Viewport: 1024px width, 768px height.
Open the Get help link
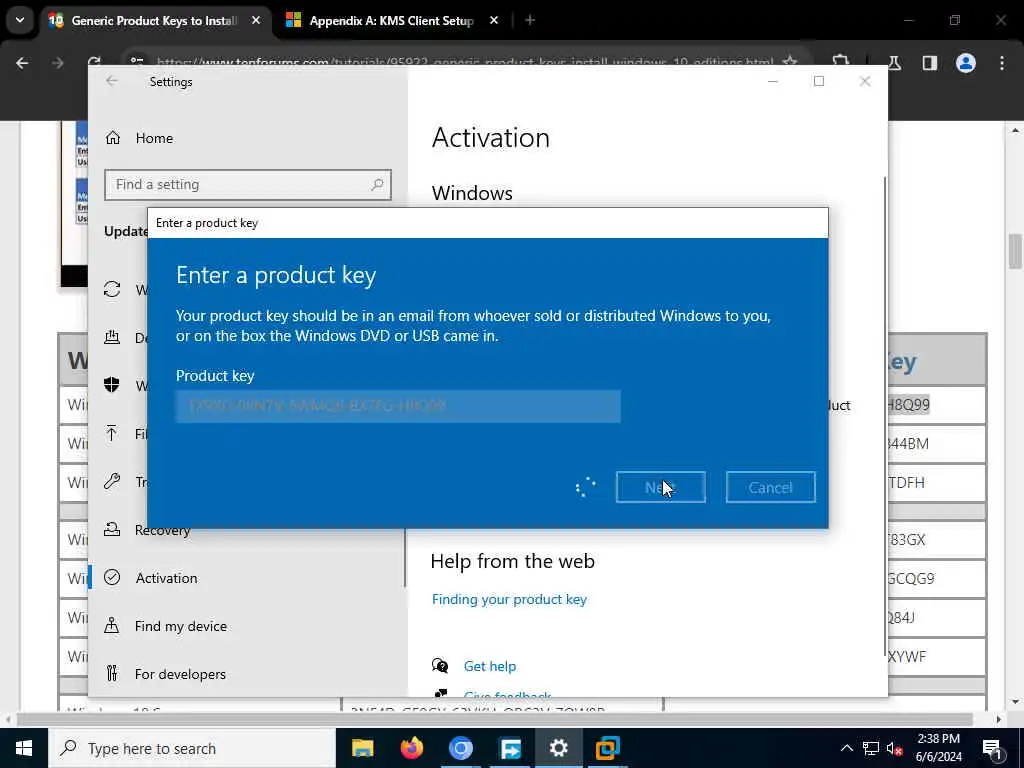tap(489, 666)
